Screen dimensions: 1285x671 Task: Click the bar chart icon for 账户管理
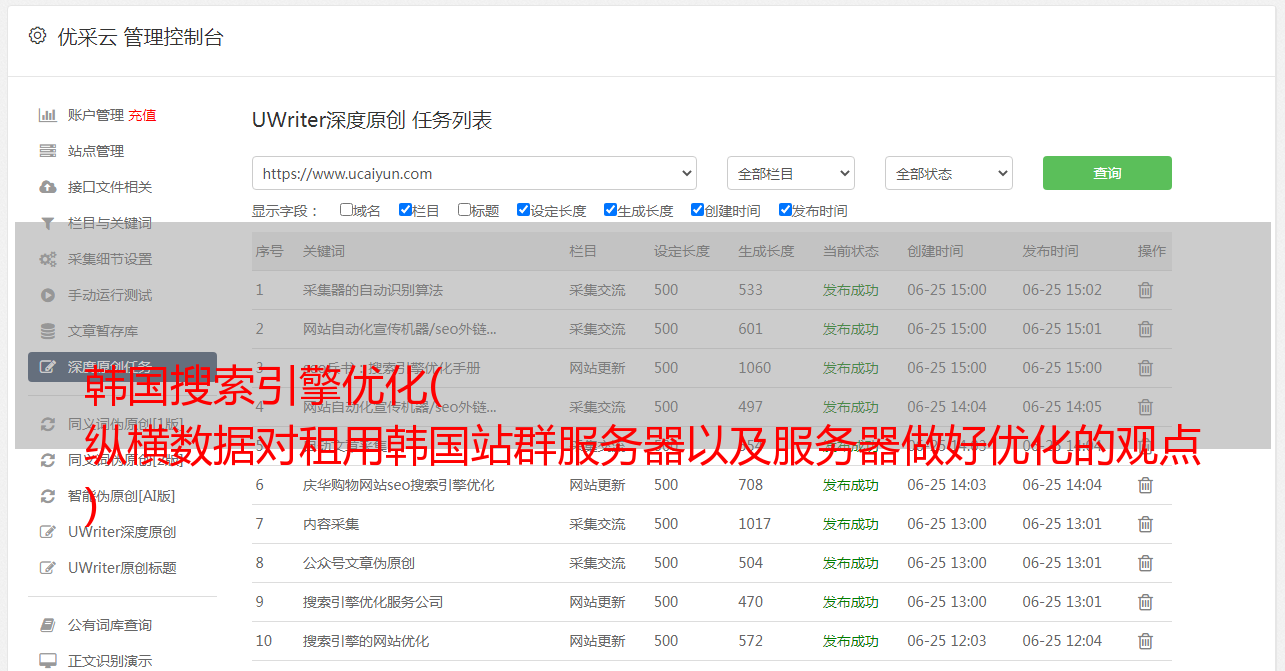coord(47,115)
